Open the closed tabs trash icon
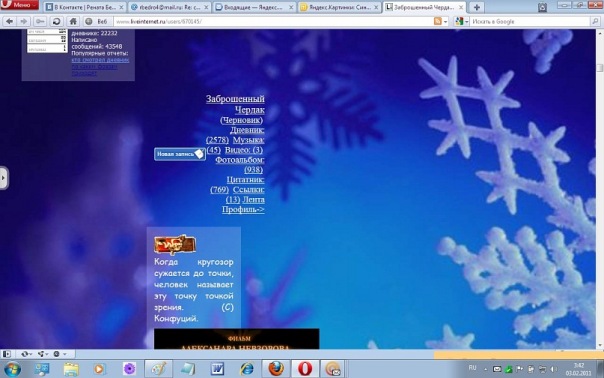604x378 pixels. click(x=542, y=7)
